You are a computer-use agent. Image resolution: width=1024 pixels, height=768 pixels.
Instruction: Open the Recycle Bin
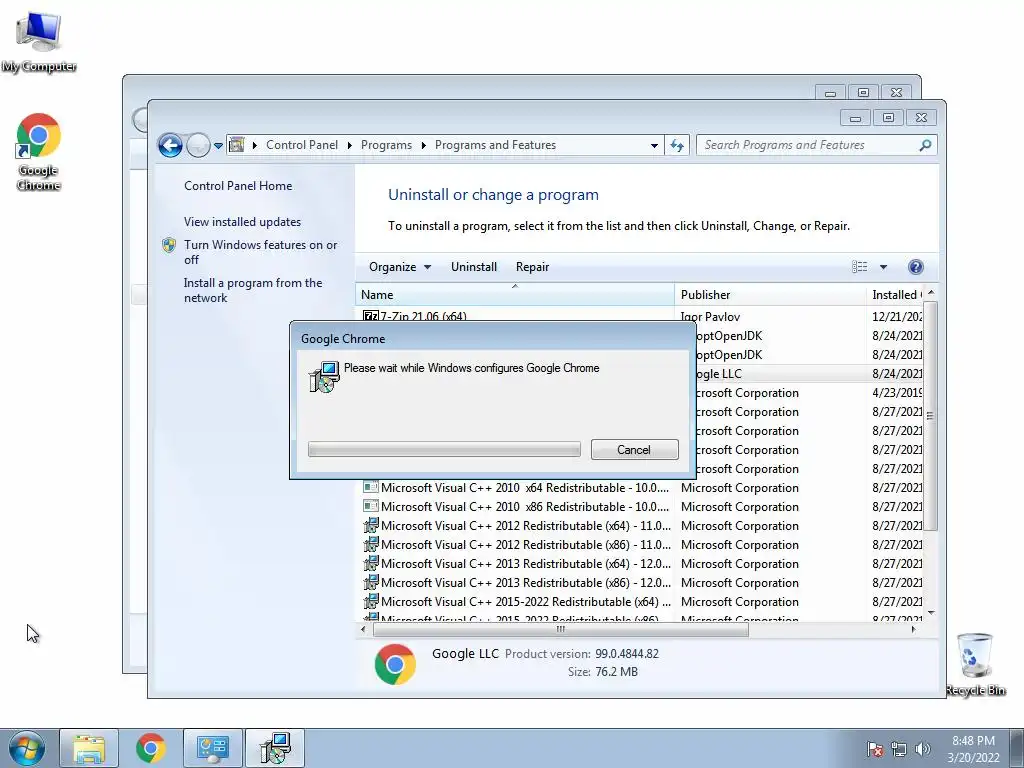(x=974, y=664)
